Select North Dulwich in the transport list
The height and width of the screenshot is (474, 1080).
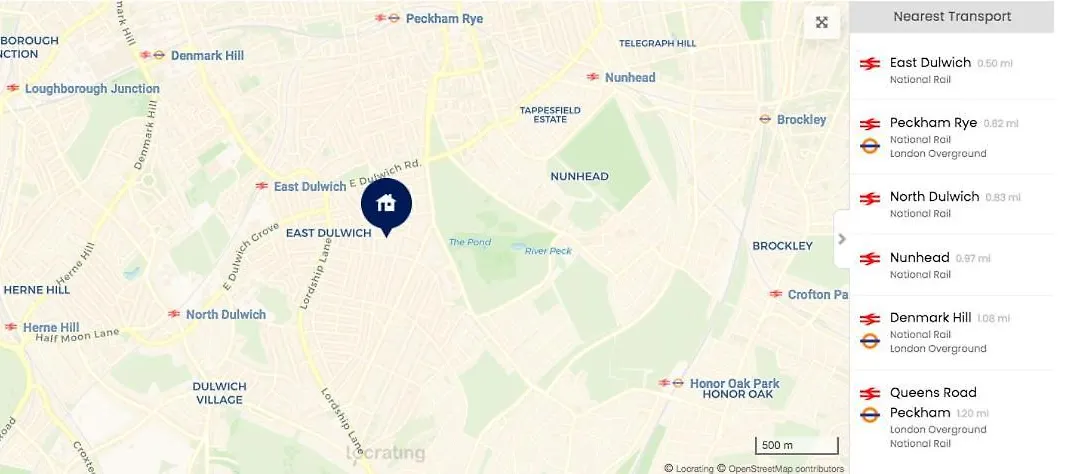(x=952, y=204)
